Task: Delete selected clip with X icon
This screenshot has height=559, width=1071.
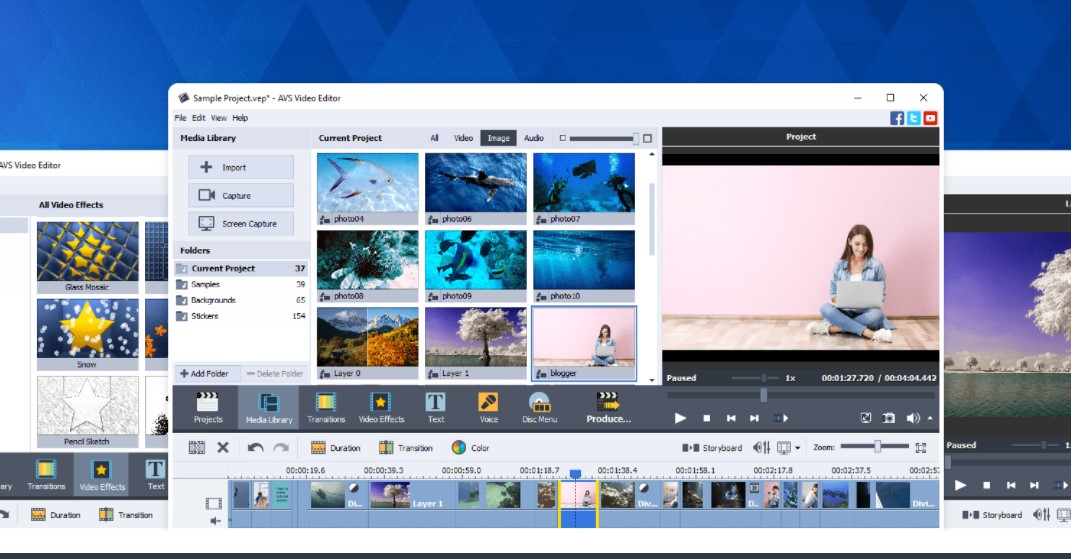Action: click(223, 448)
